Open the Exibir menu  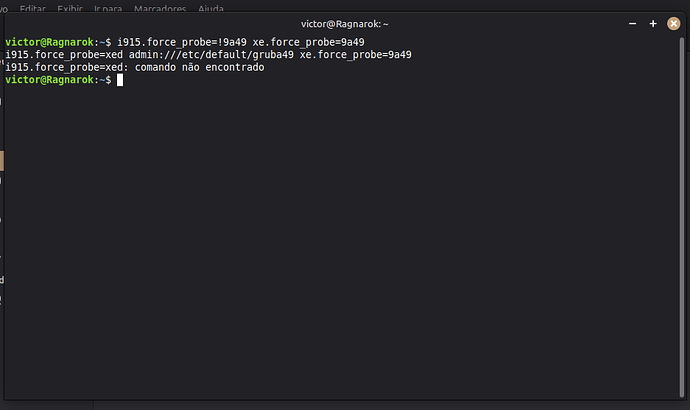point(70,8)
